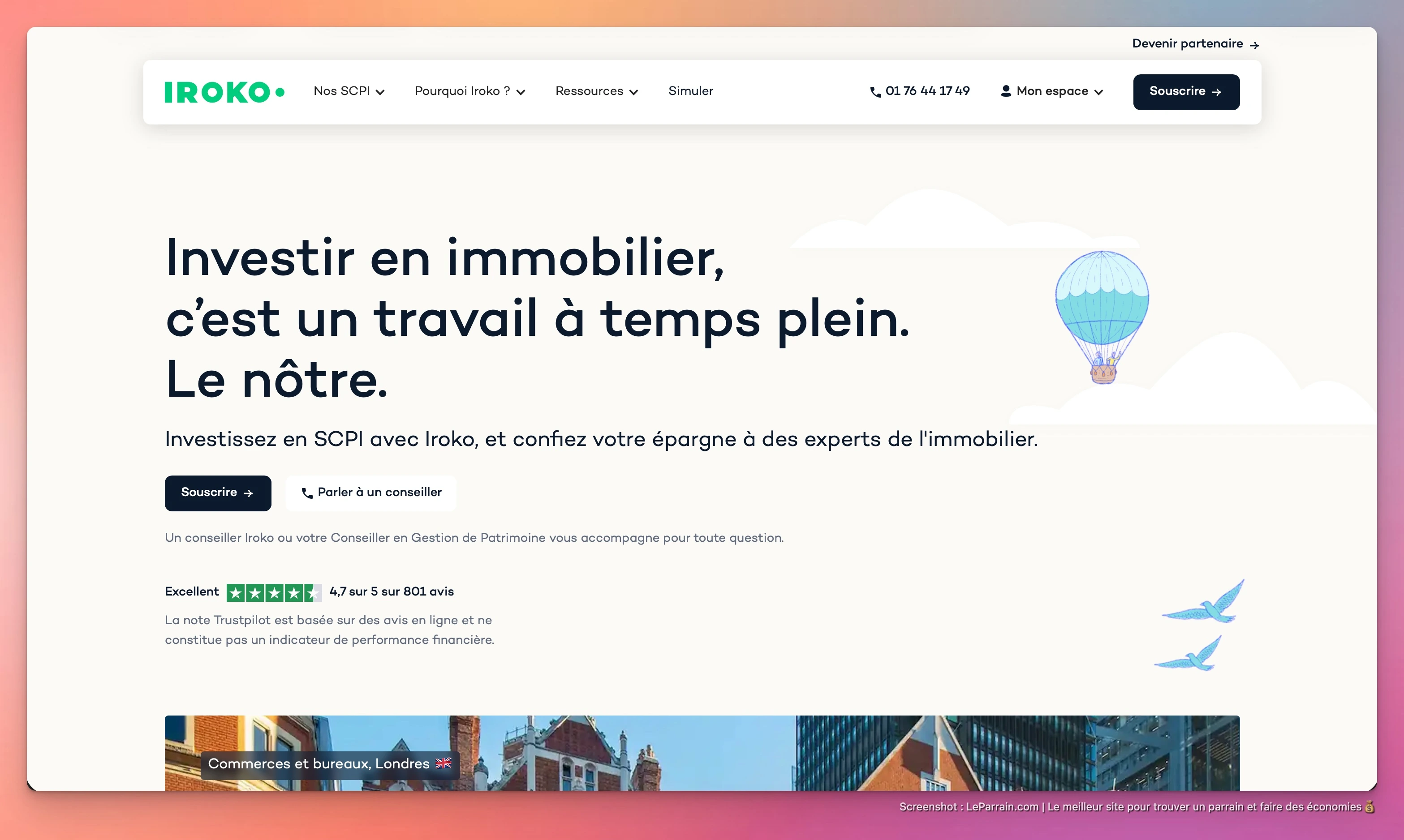Click the IROKO logo
The image size is (1404, 840).
point(224,92)
